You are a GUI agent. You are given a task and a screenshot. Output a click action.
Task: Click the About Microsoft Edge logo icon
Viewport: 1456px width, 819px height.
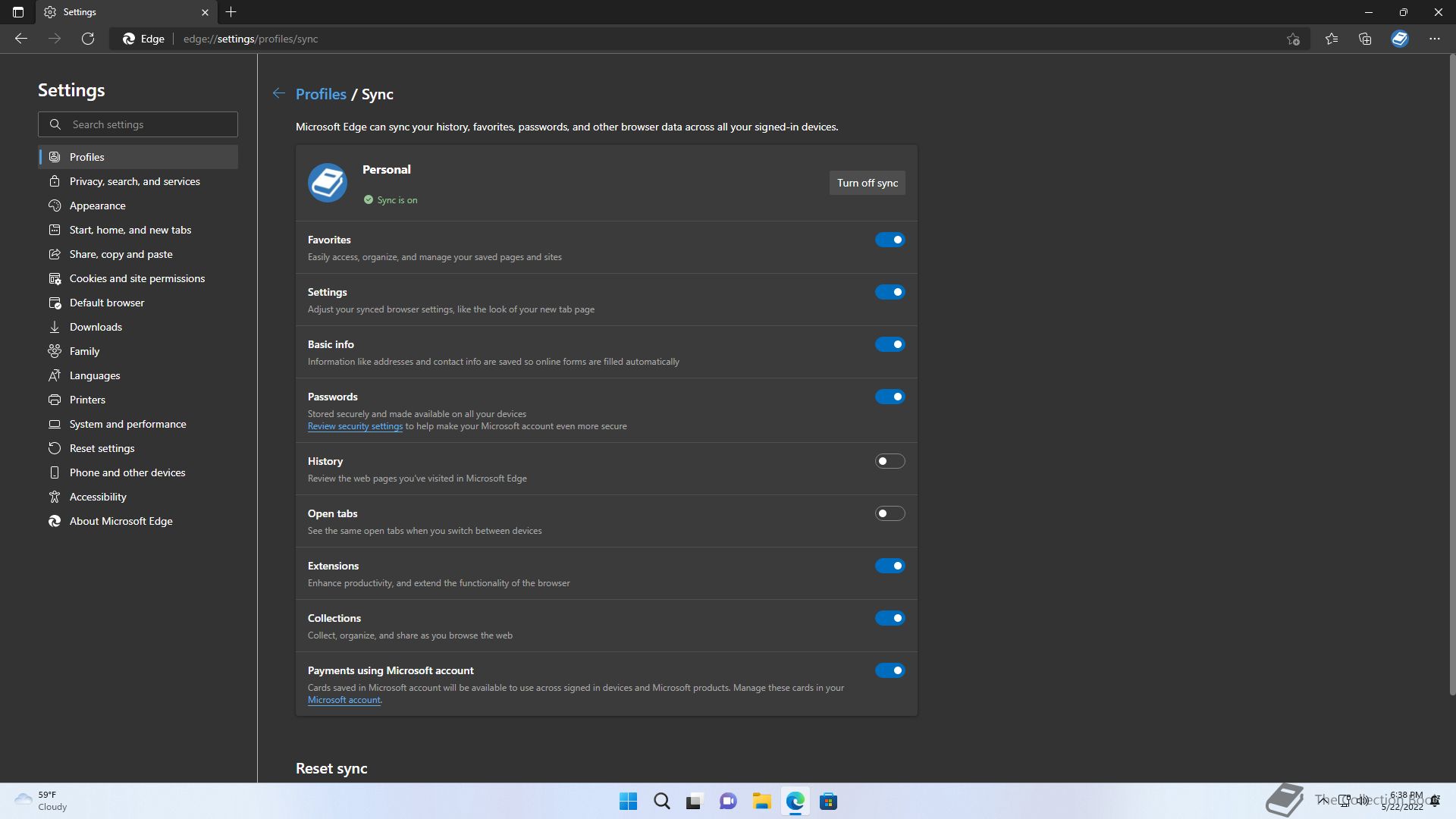(x=55, y=521)
